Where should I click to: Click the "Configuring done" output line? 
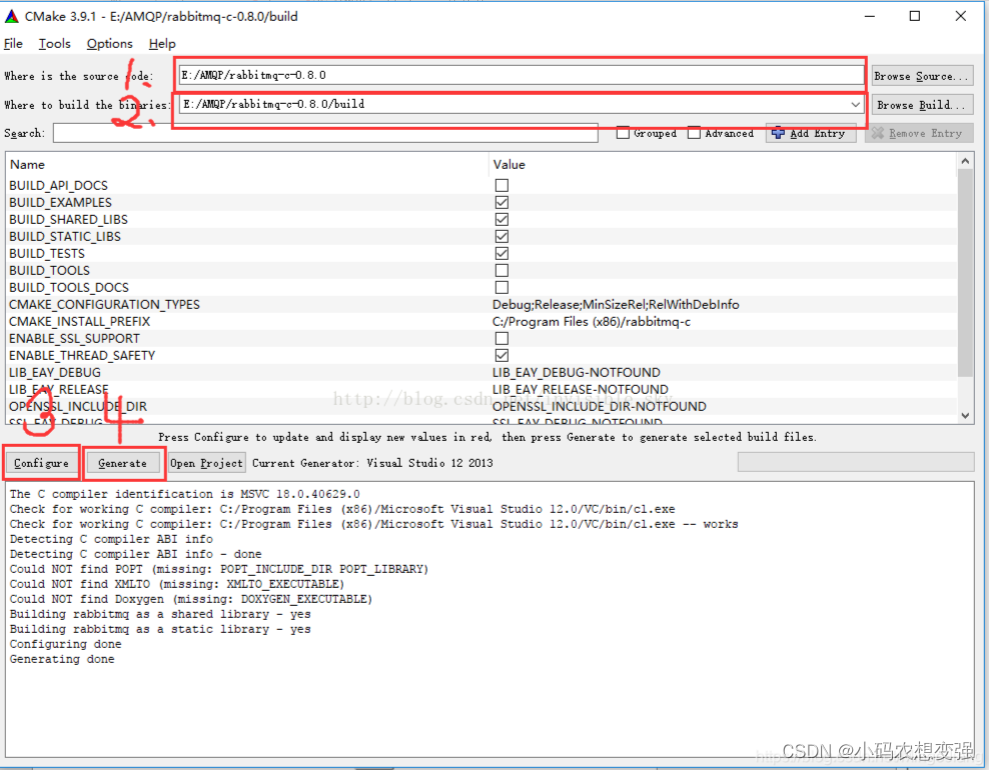pyautogui.click(x=66, y=644)
